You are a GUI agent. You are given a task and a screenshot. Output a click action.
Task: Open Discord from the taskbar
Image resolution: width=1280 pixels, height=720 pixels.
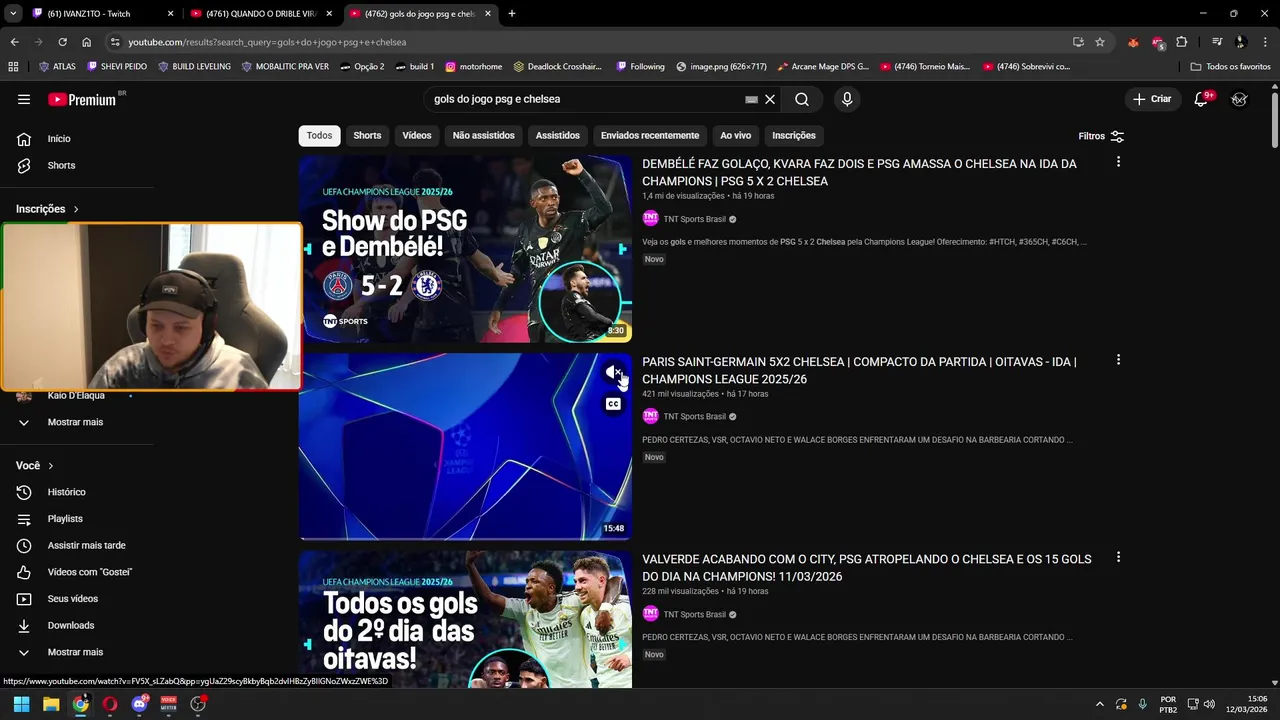coord(140,704)
